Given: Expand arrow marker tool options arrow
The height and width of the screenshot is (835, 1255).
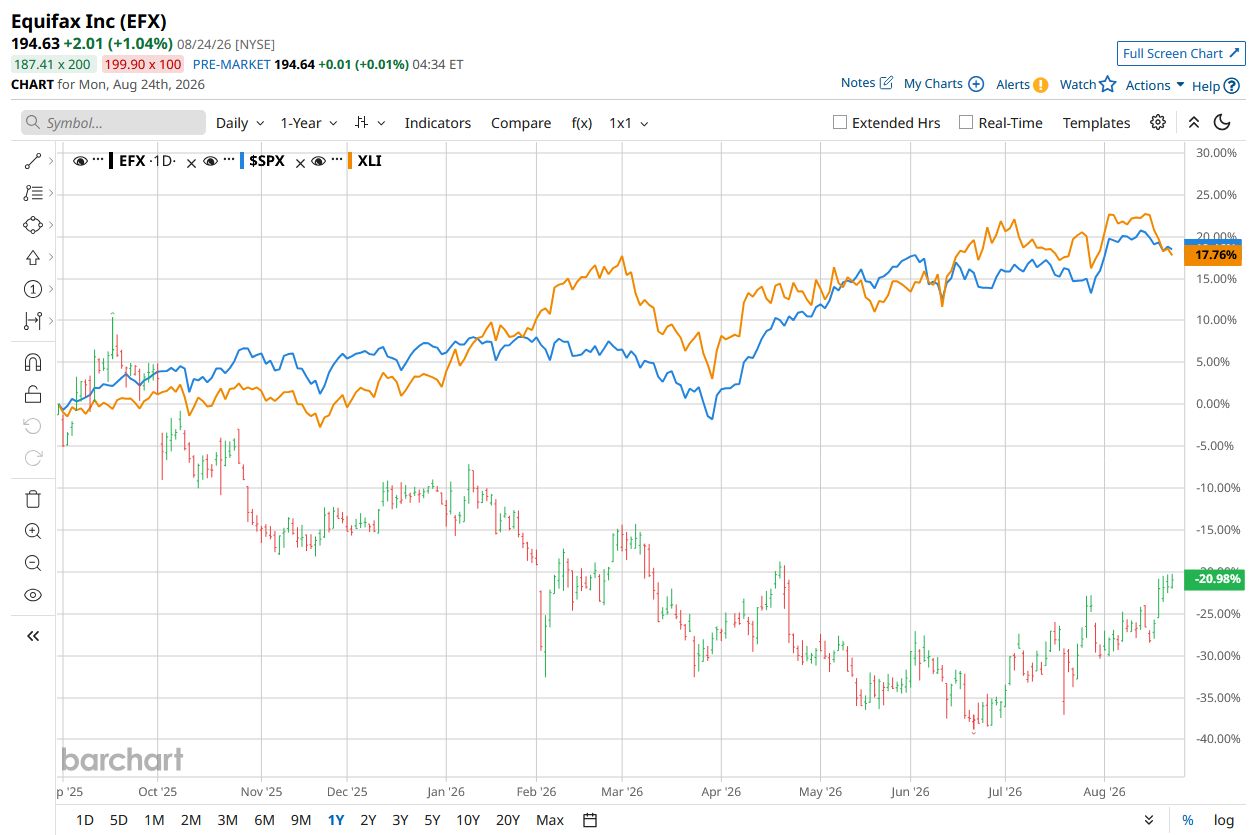Looking at the screenshot, I should [x=51, y=257].
